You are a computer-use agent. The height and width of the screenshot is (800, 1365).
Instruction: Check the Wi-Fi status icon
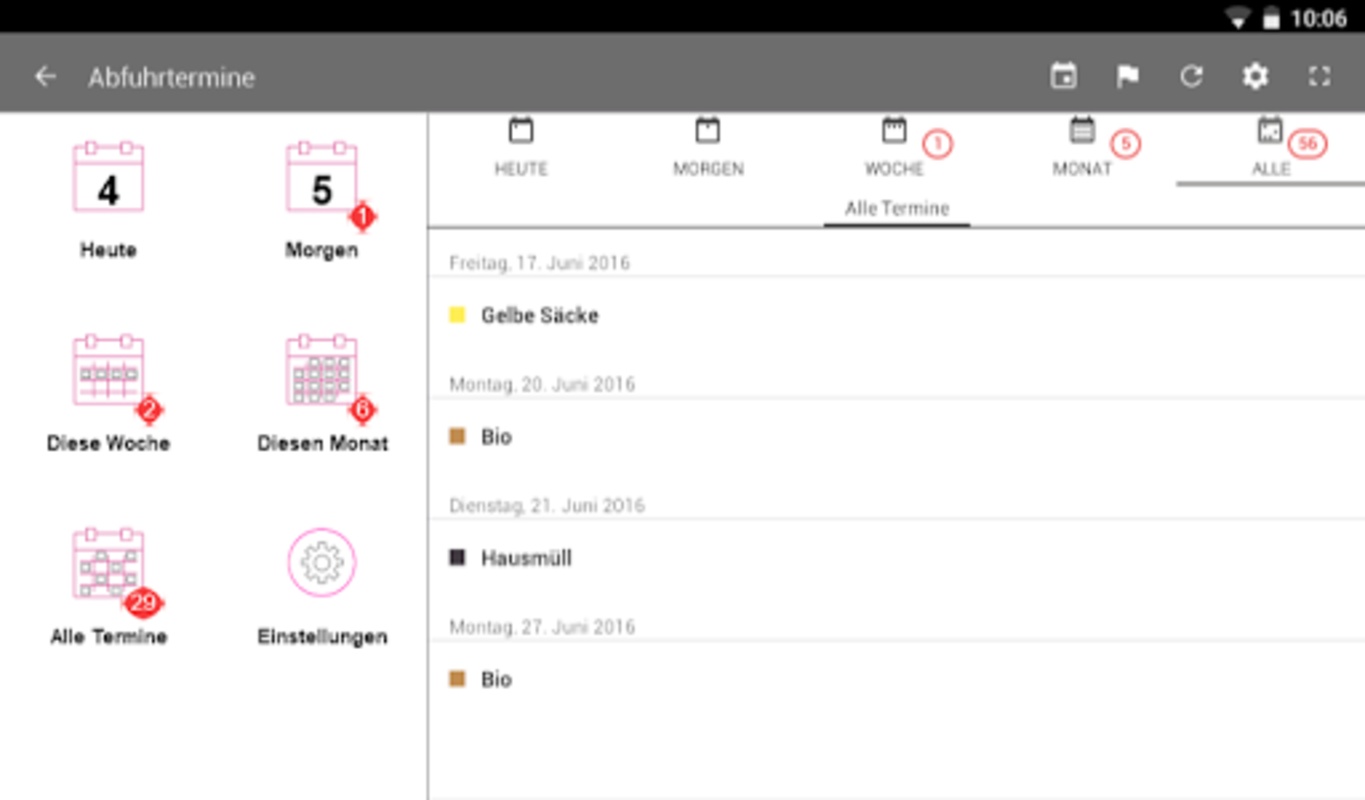click(1238, 18)
